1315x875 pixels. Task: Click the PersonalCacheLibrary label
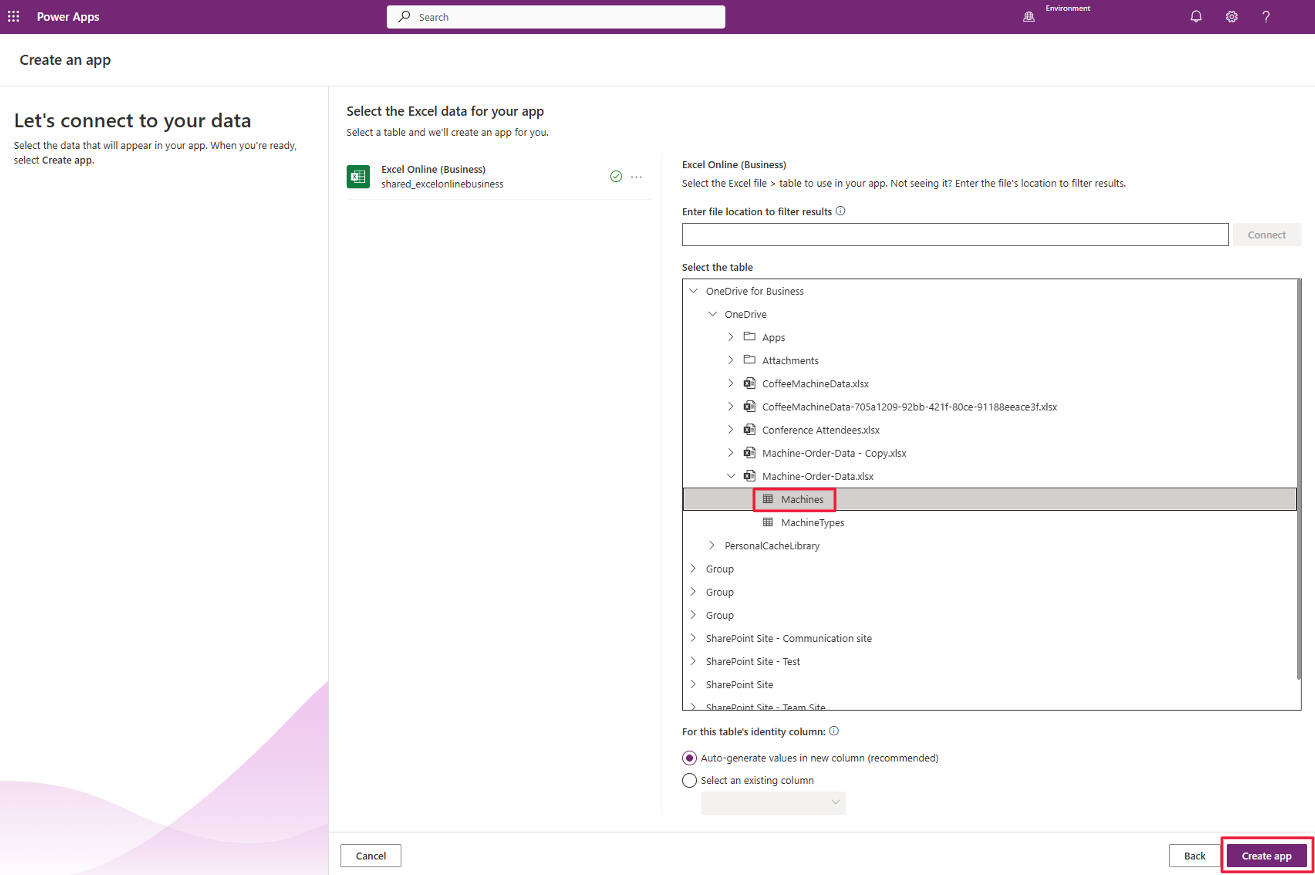[772, 546]
